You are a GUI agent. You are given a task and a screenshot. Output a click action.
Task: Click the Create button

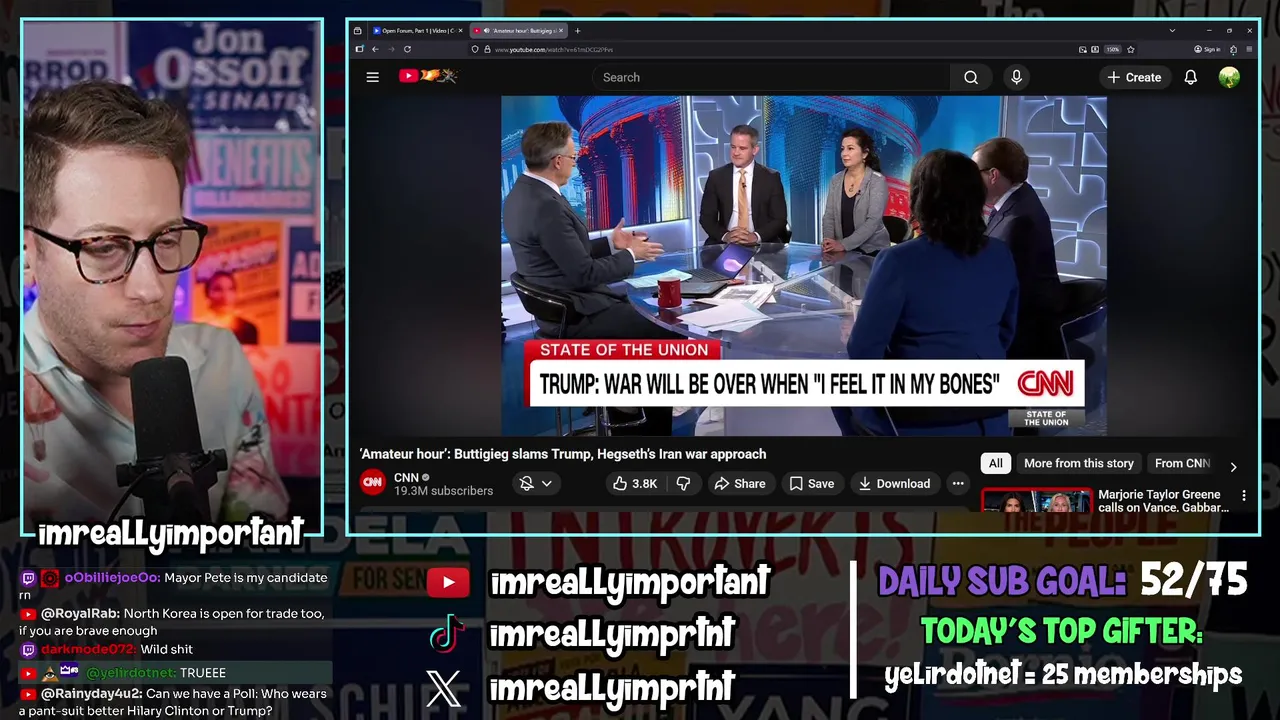[x=1134, y=77]
